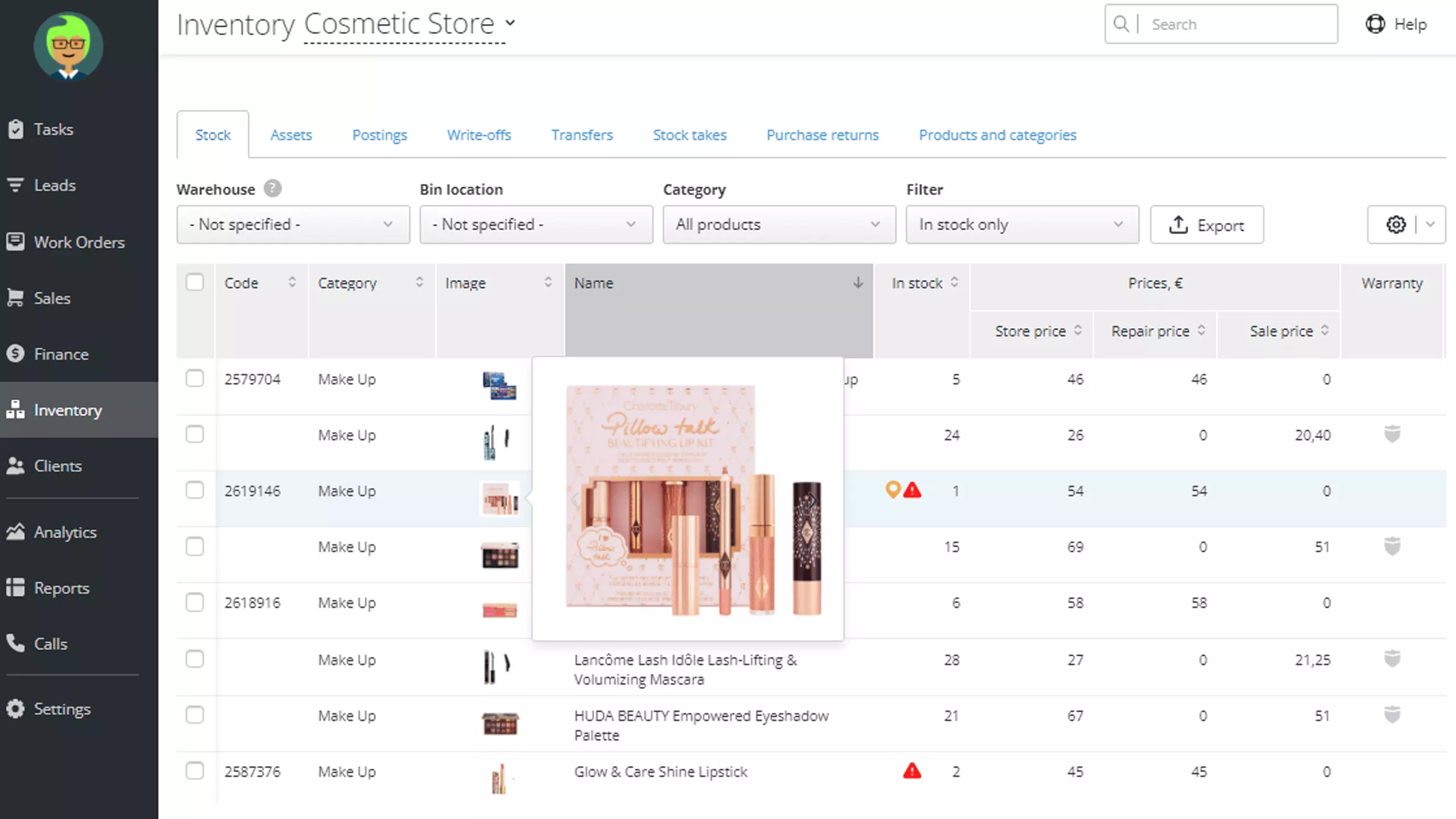Open Products and categories tab
The width and height of the screenshot is (1456, 819).
tap(998, 135)
